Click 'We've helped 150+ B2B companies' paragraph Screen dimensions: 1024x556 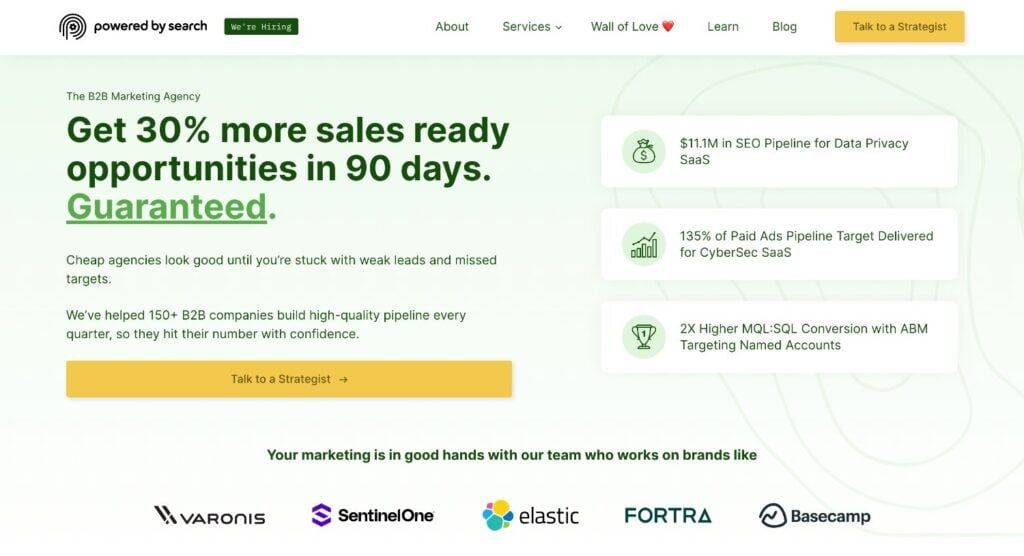coord(266,324)
